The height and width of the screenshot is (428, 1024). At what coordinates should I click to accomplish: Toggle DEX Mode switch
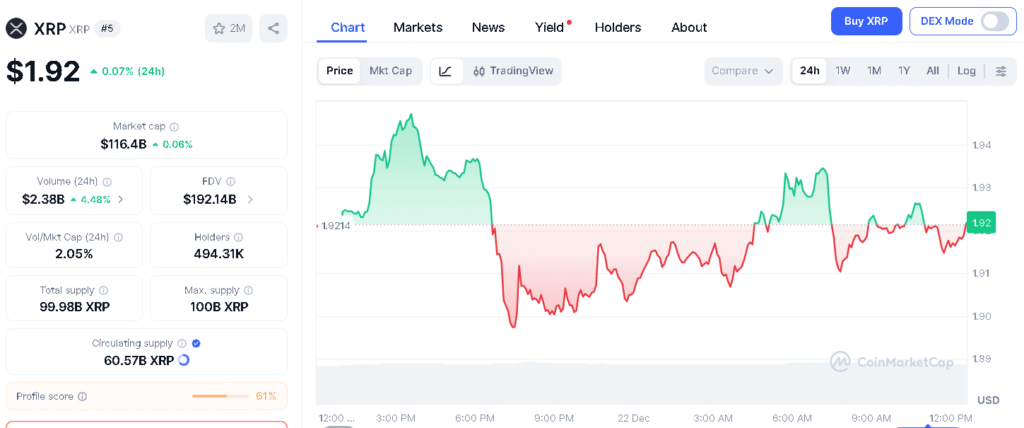pos(994,21)
